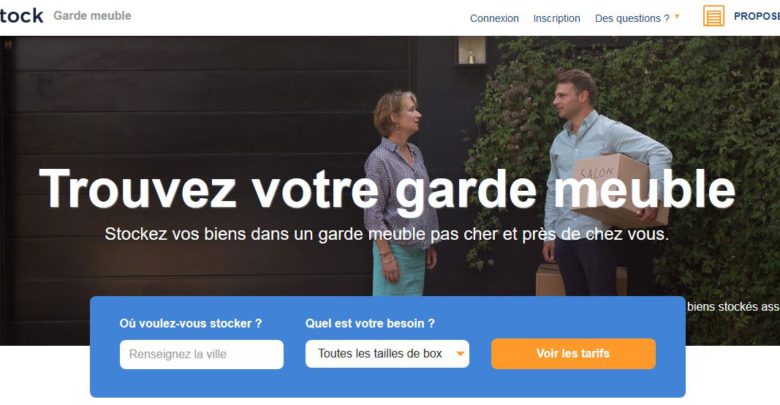
Task: Click the 'Stockez vos biens' subtitle text
Action: pos(387,234)
